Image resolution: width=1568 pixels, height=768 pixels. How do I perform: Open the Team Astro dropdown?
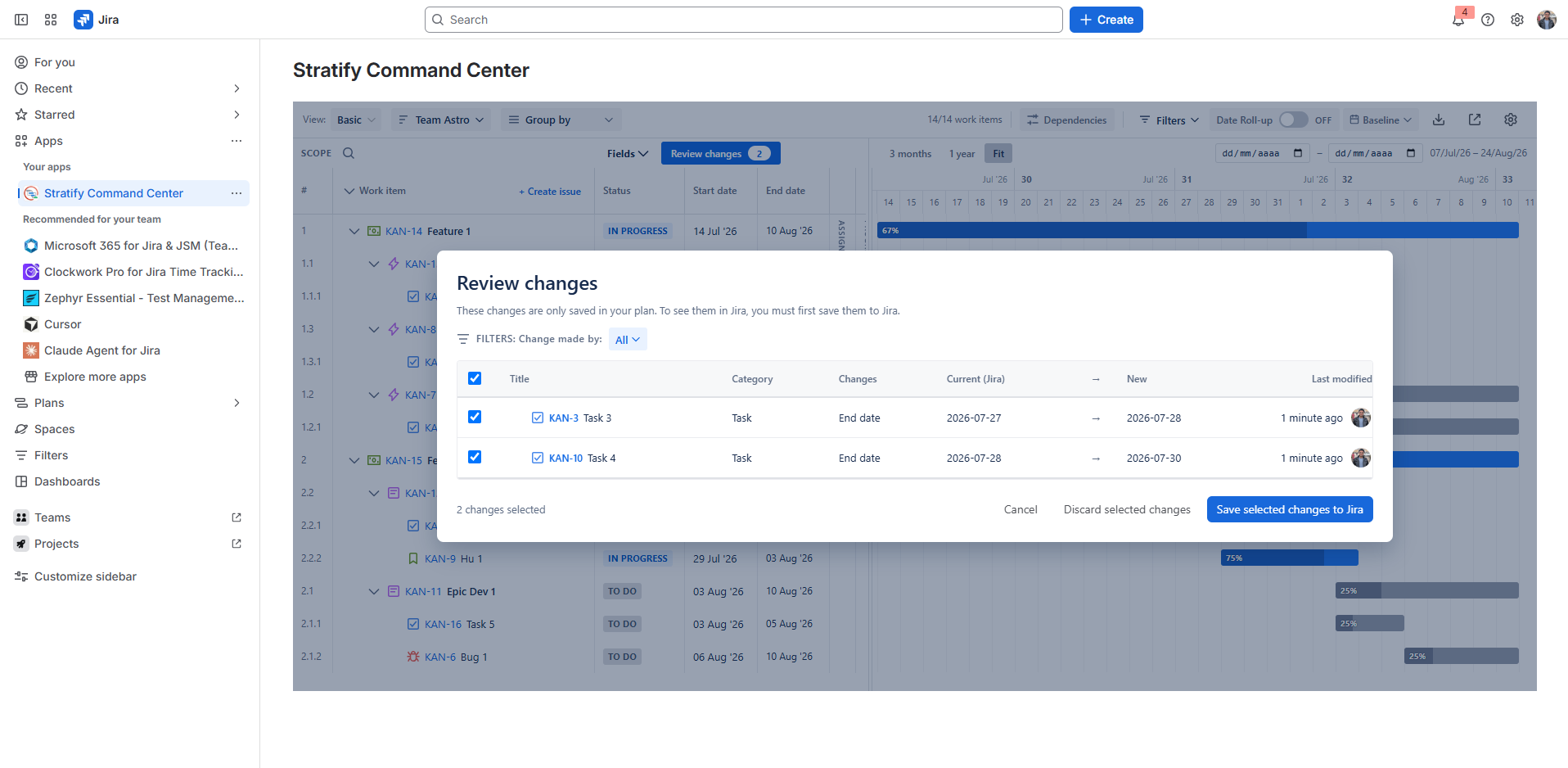click(x=441, y=120)
